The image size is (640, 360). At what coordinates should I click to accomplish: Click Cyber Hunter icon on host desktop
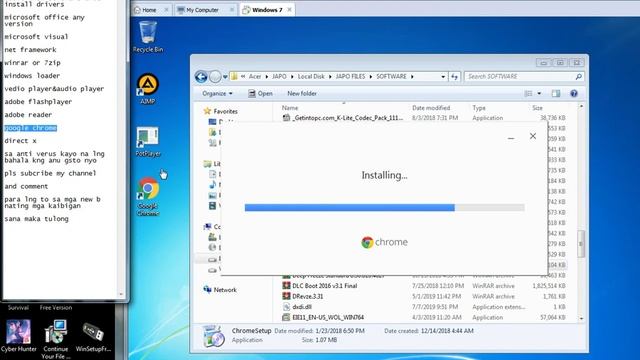point(18,336)
